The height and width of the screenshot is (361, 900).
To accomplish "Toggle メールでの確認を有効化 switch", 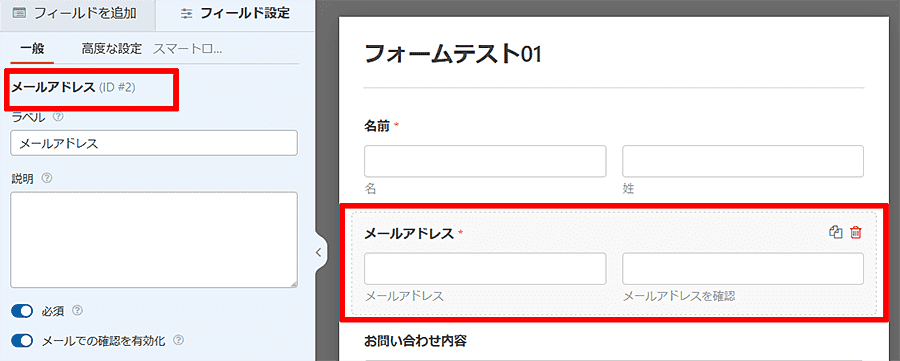I will point(23,341).
